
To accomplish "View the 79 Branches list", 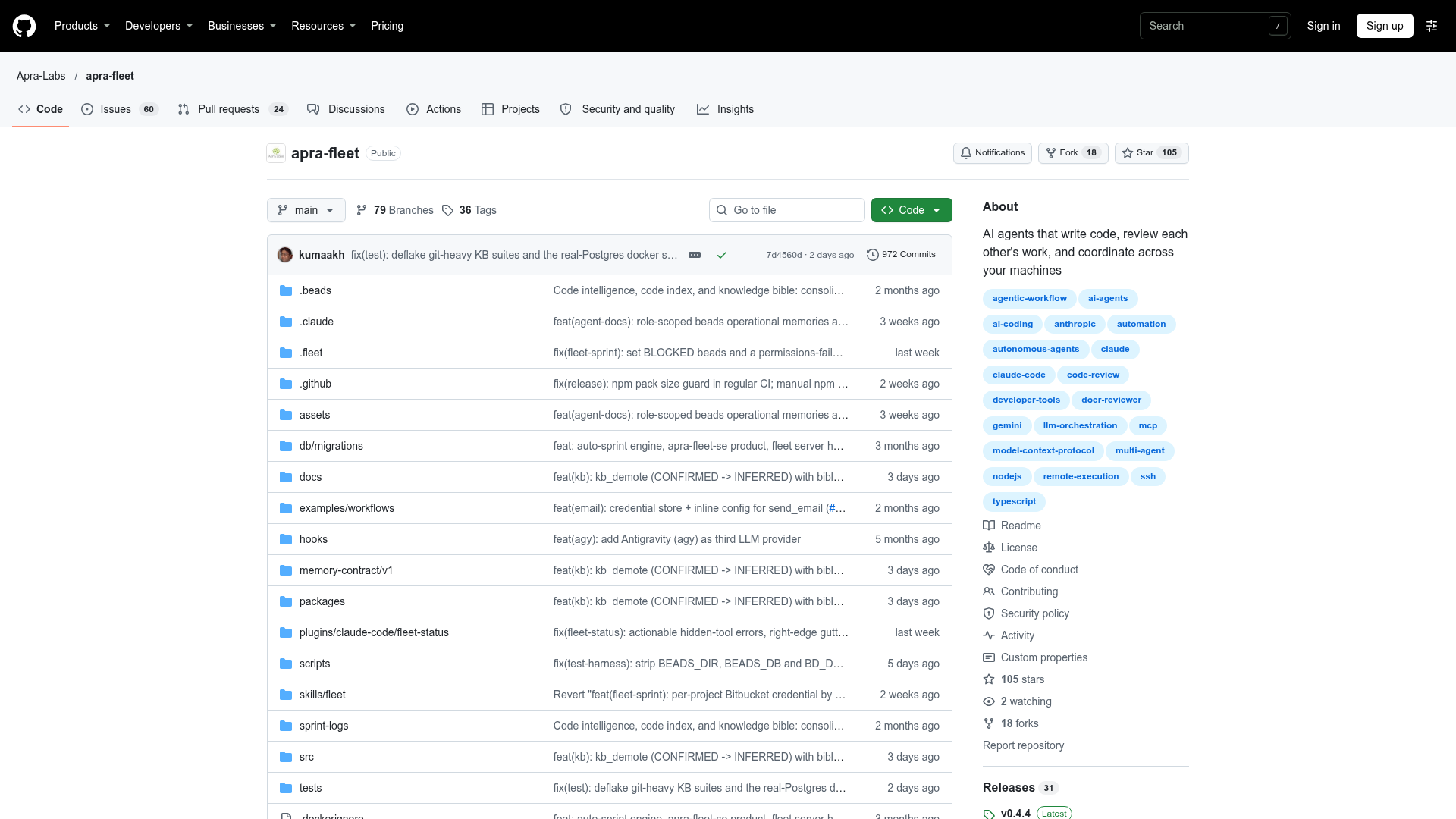I will point(395,210).
